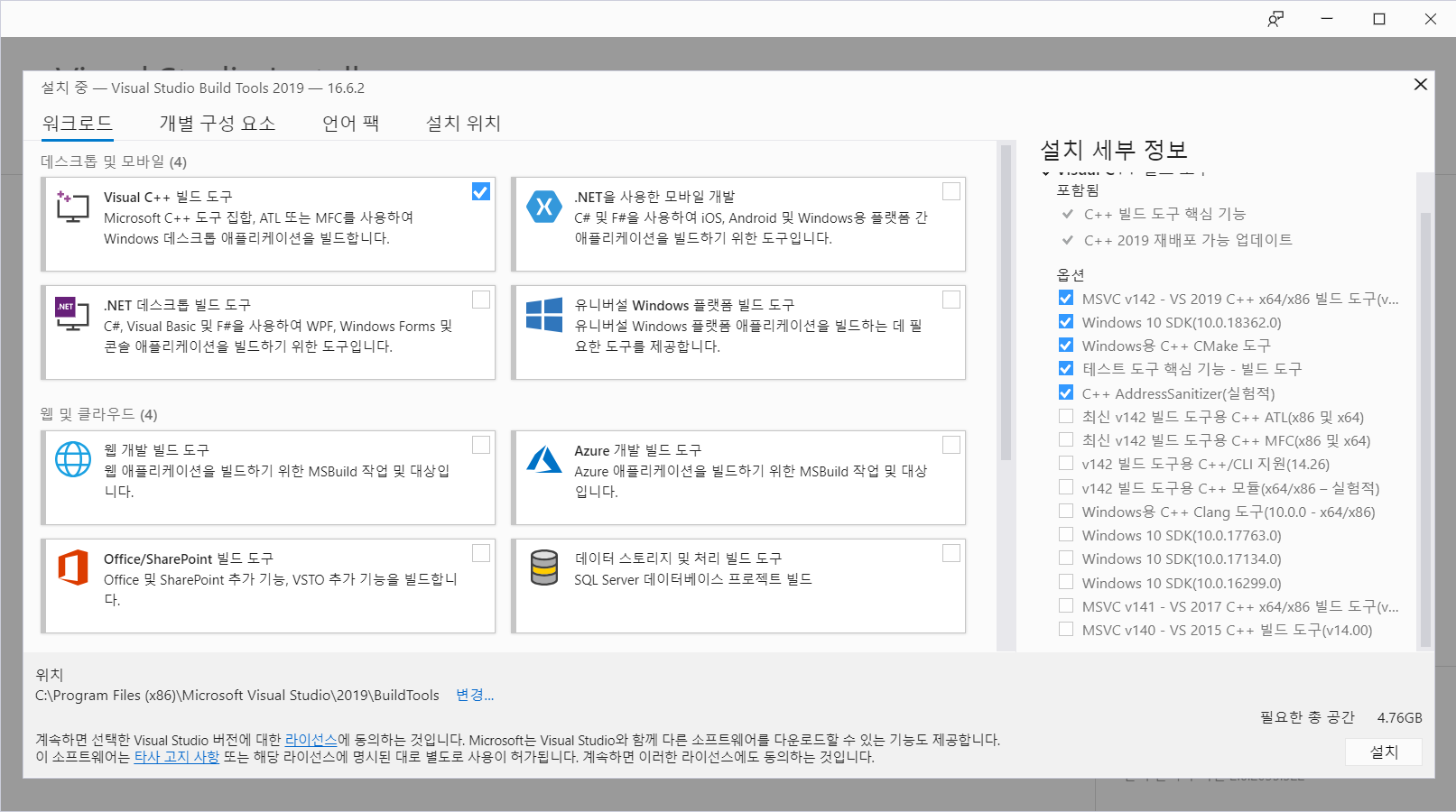
Task: Enable MSVC v140 - VS 2015 C++ option
Action: [x=1066, y=630]
